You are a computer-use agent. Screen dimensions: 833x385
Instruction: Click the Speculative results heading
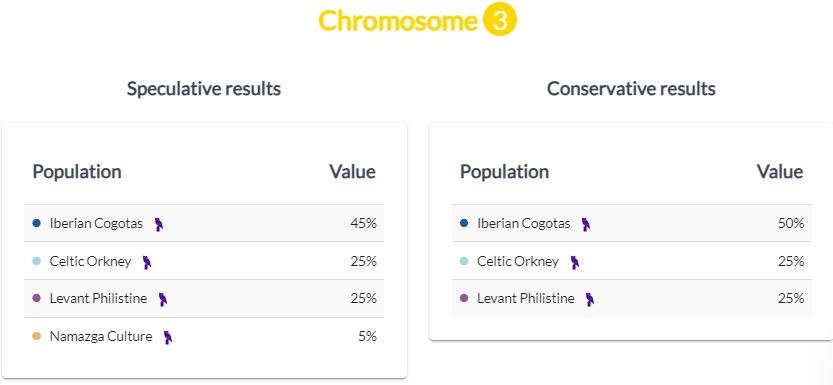coord(203,89)
